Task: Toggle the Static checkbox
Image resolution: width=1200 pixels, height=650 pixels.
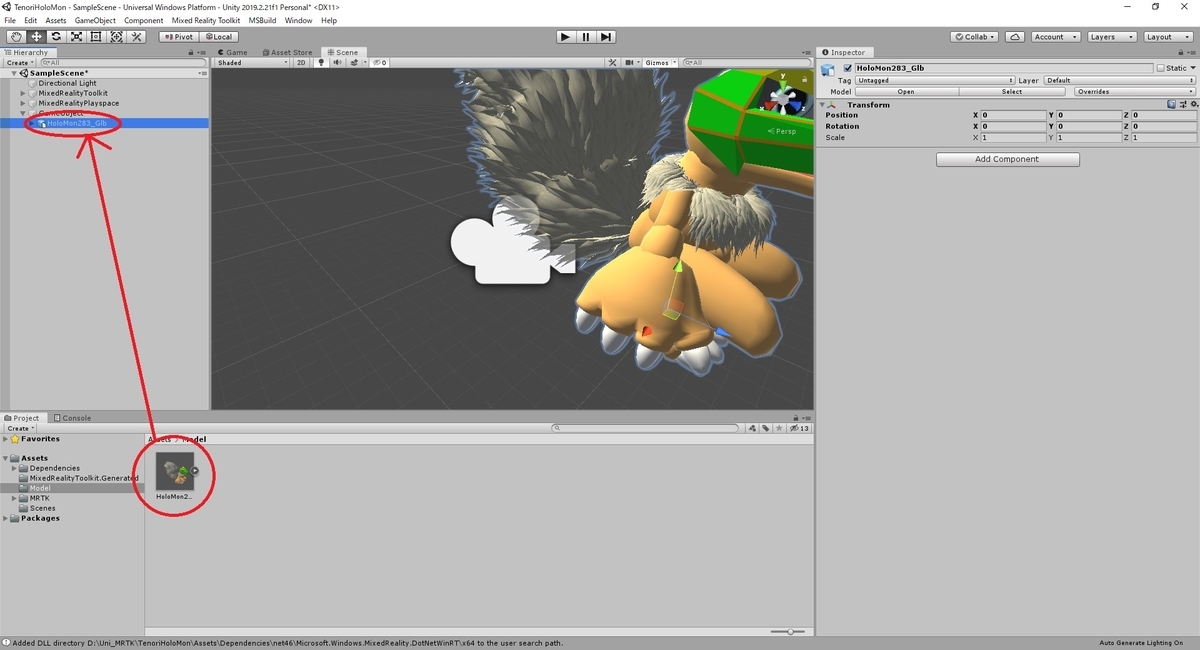Action: (1160, 68)
